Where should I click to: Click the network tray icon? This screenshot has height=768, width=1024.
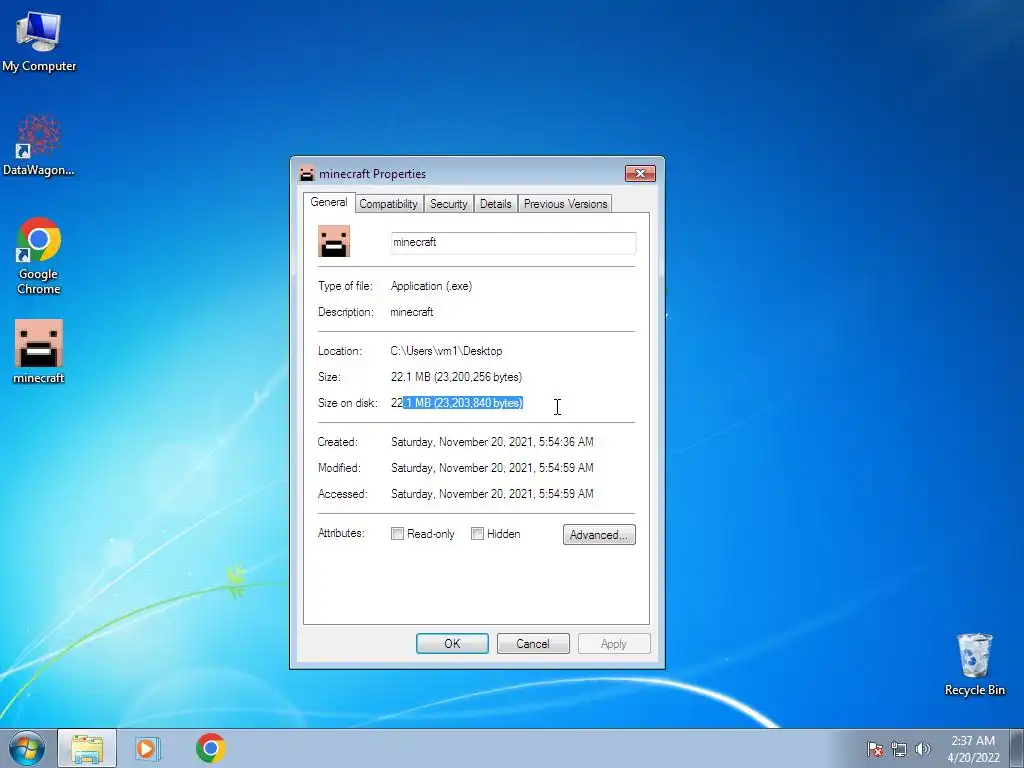(x=899, y=749)
